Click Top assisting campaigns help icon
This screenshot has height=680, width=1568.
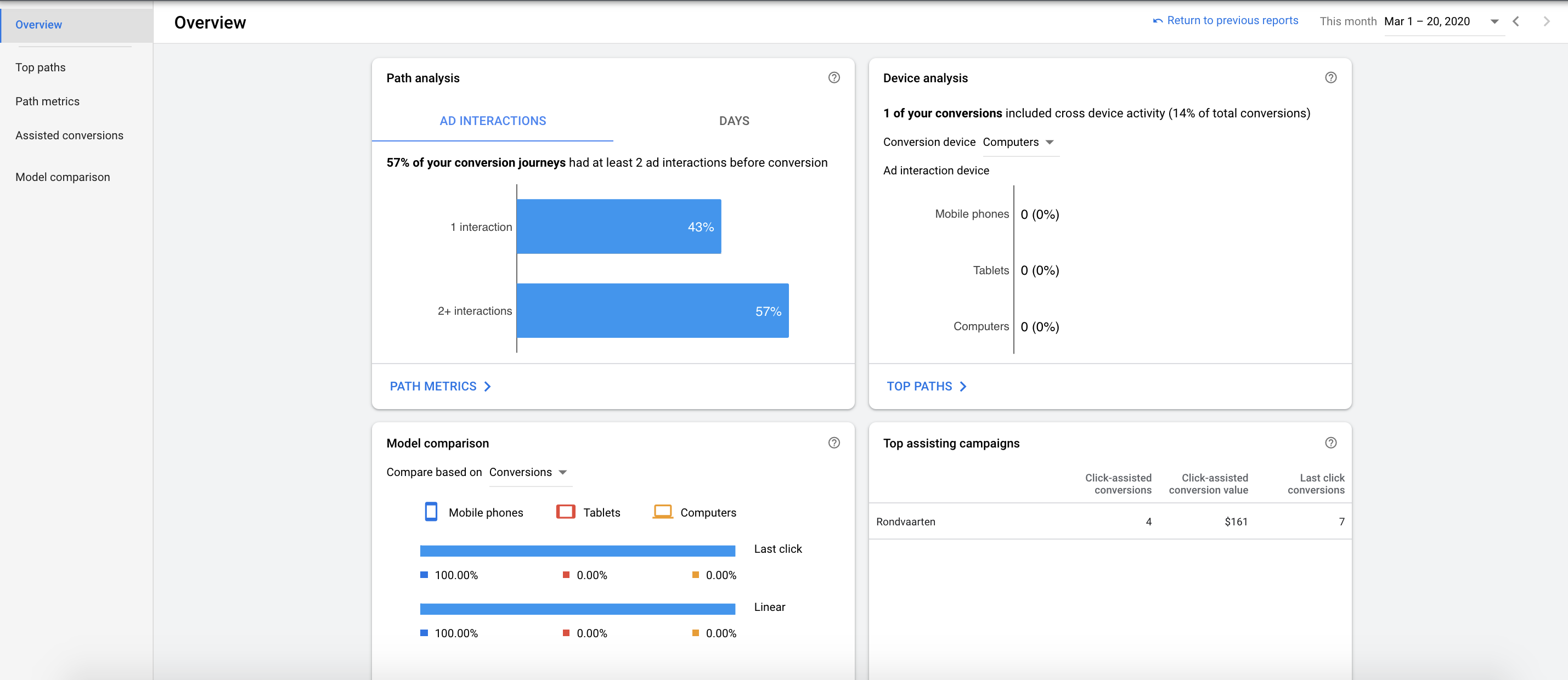[x=1330, y=443]
